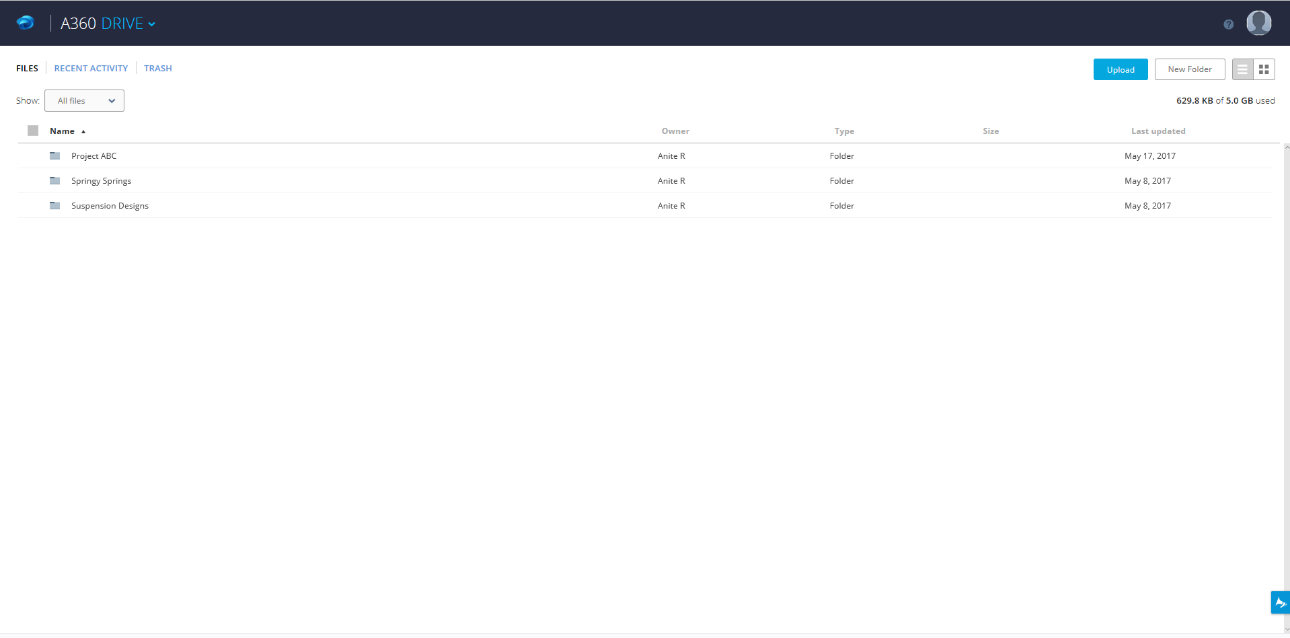Viewport: 1290px width, 638px height.
Task: Sort by the Last updated column header
Action: coord(1158,131)
